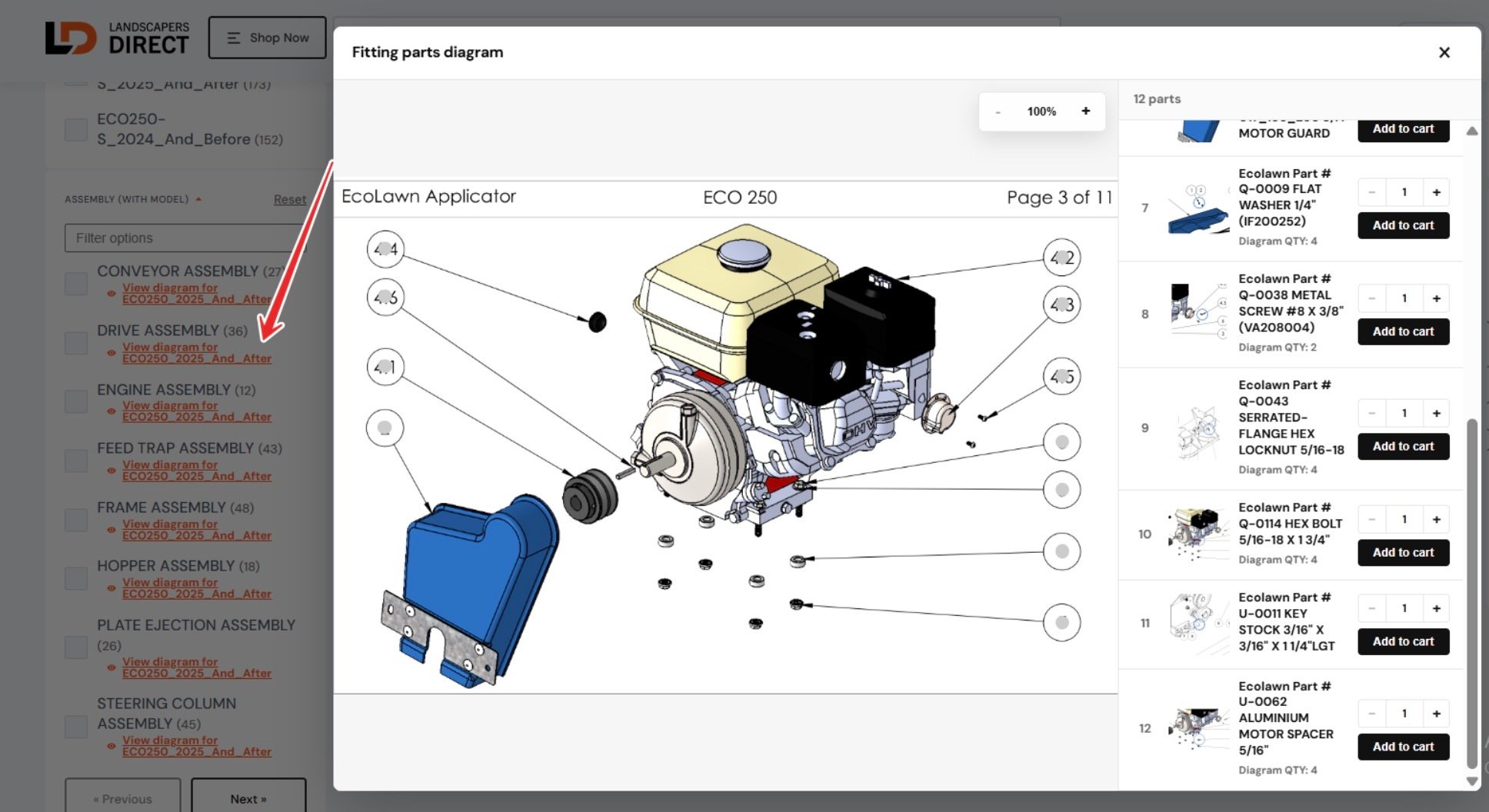
Task: Add Q-0009 Flat Washer to cart
Action: coord(1404,225)
